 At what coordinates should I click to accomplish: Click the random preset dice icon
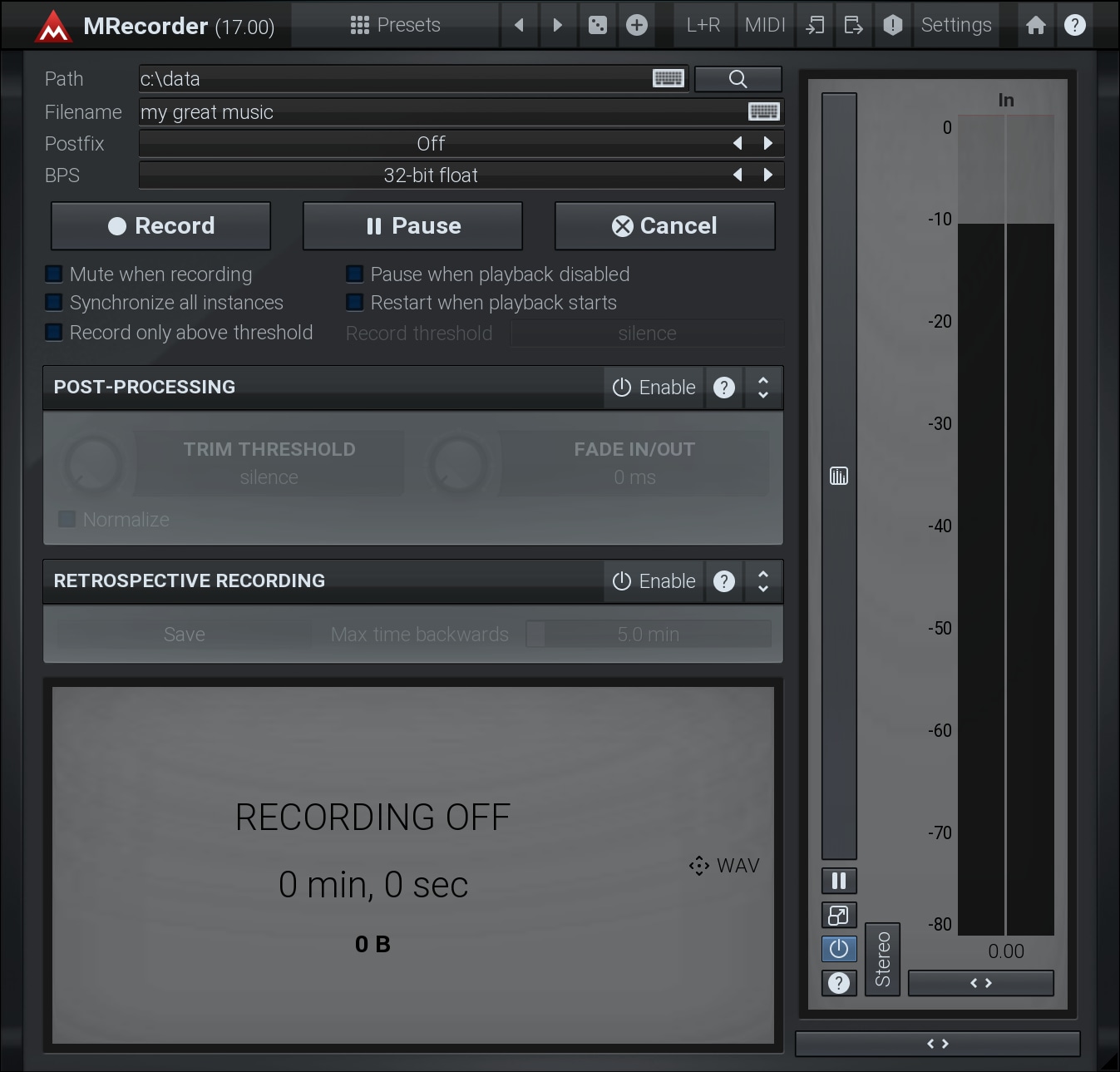(x=597, y=25)
